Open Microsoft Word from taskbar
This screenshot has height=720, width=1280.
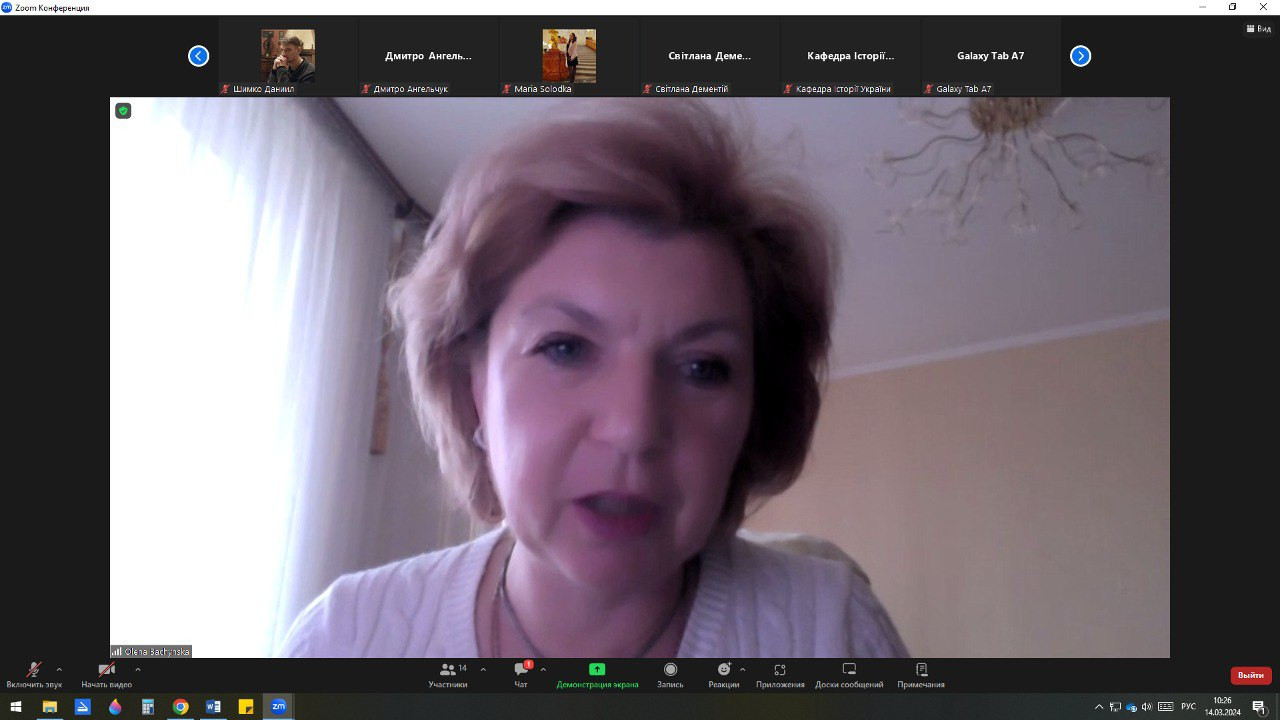click(213, 707)
